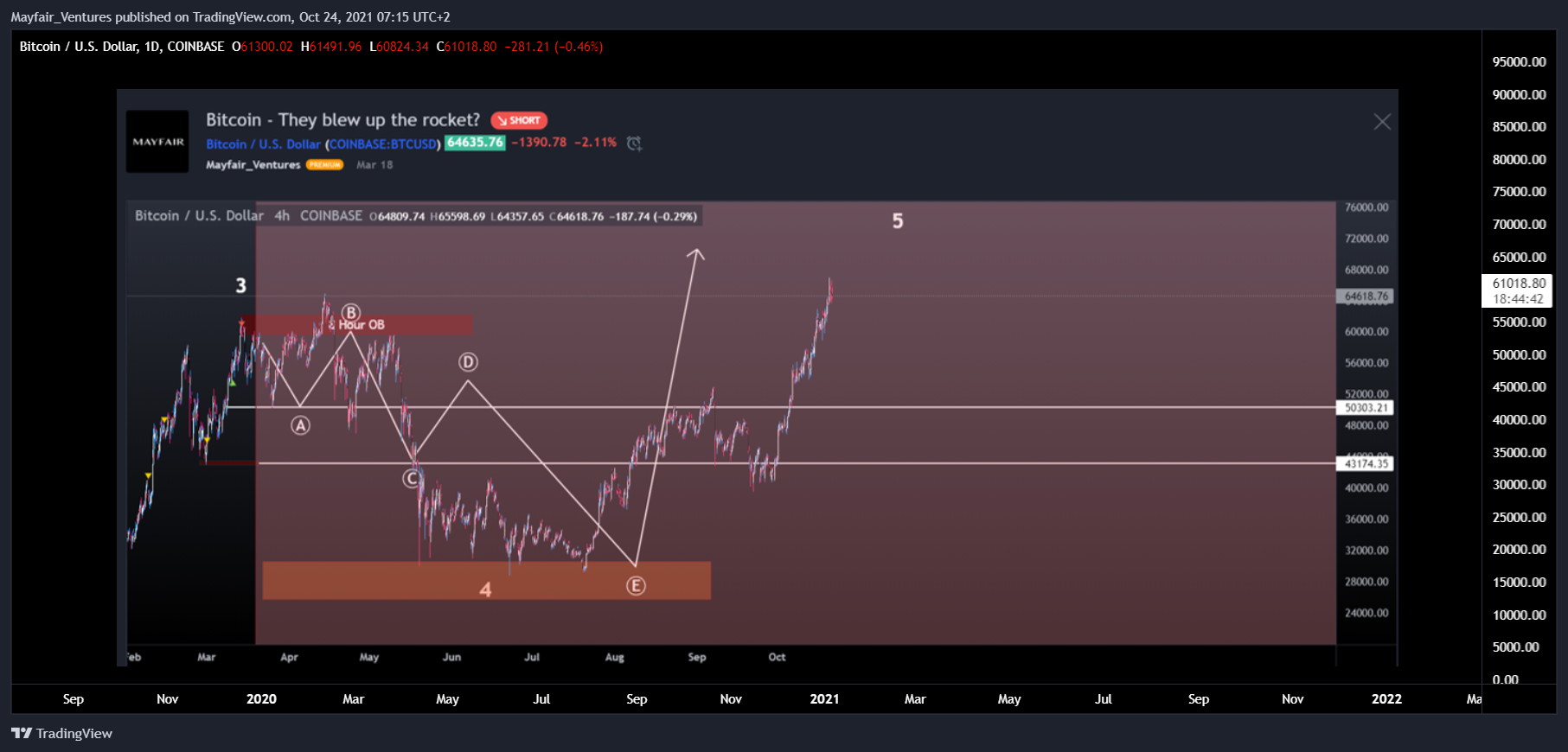Click the inner time axis 'Oct' label
The height and width of the screenshot is (752, 1568).
[x=777, y=658]
